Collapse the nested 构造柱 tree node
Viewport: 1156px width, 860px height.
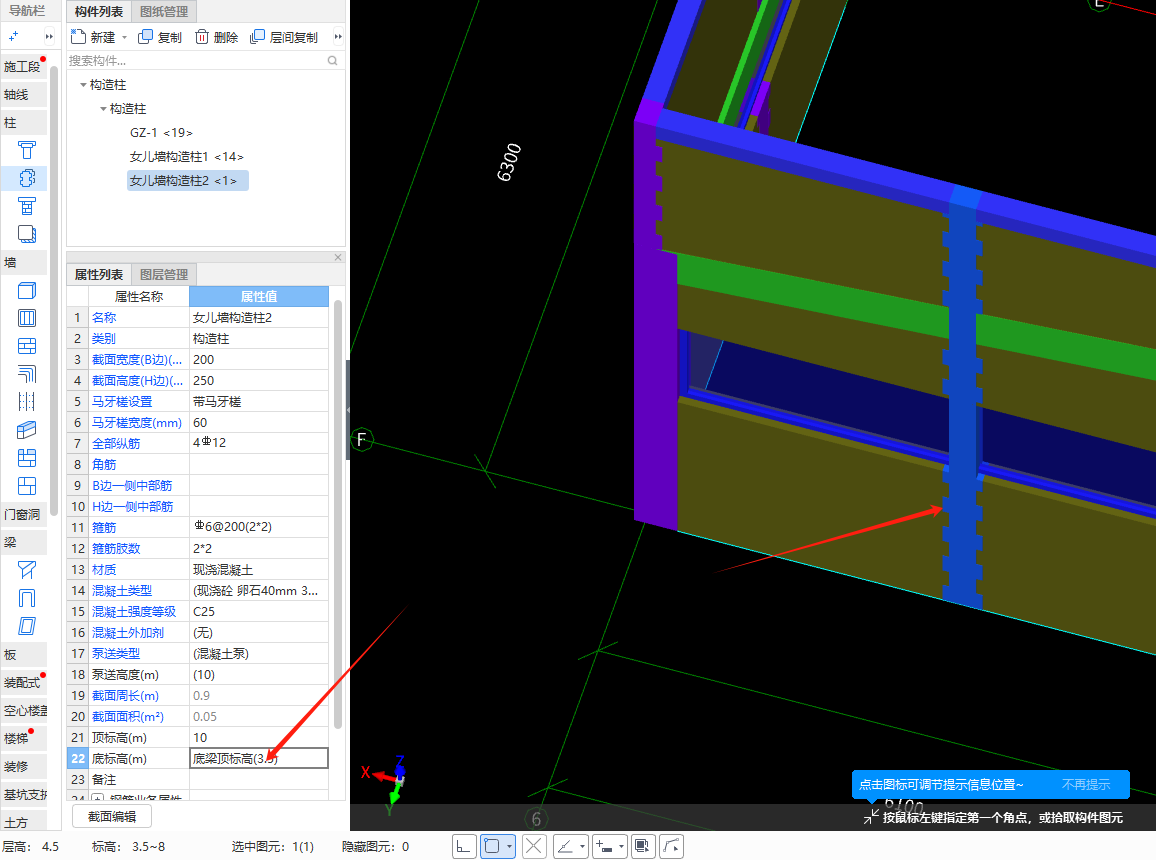(x=103, y=108)
